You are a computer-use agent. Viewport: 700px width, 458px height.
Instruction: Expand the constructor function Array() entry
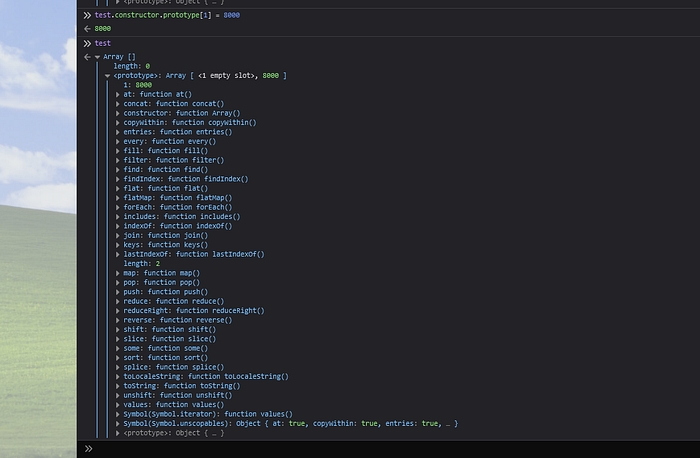pos(118,113)
